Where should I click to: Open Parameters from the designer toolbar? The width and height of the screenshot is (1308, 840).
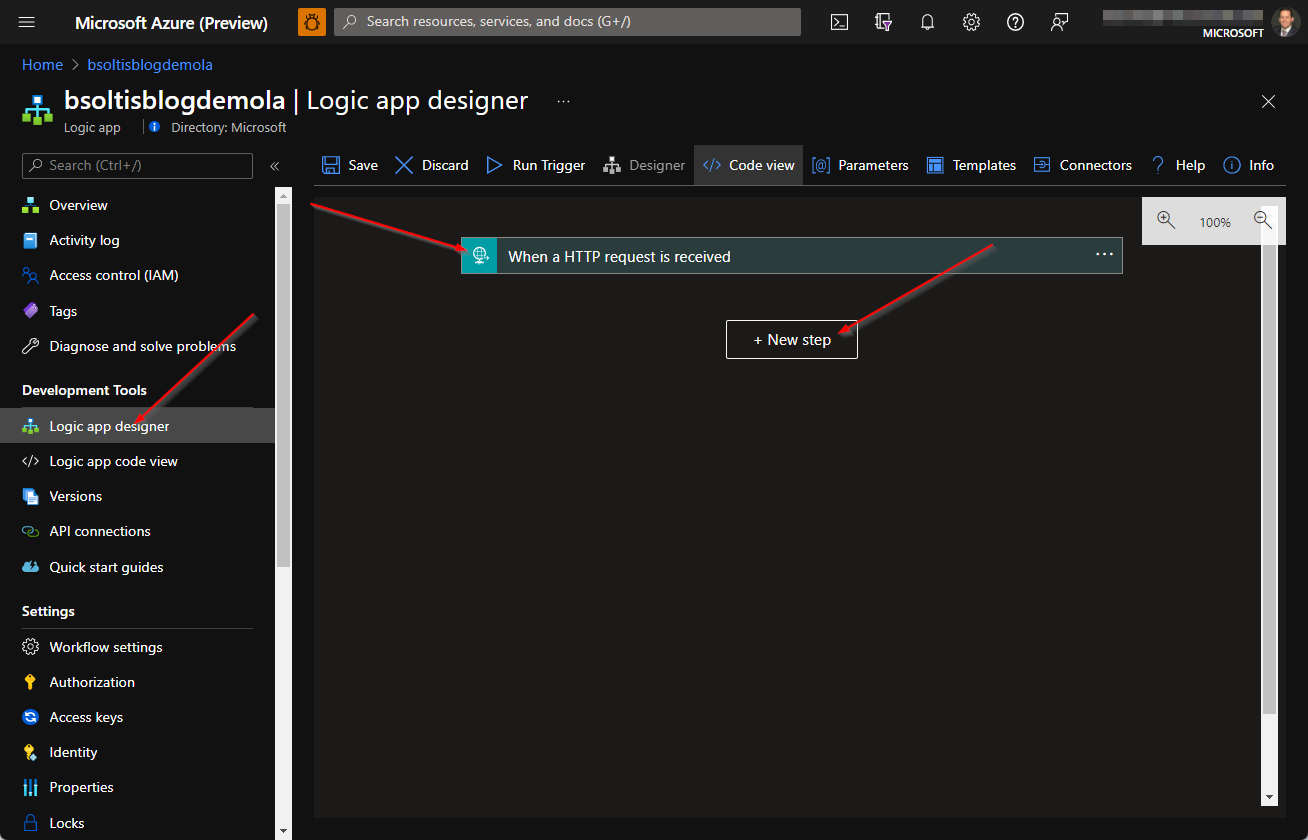[860, 165]
